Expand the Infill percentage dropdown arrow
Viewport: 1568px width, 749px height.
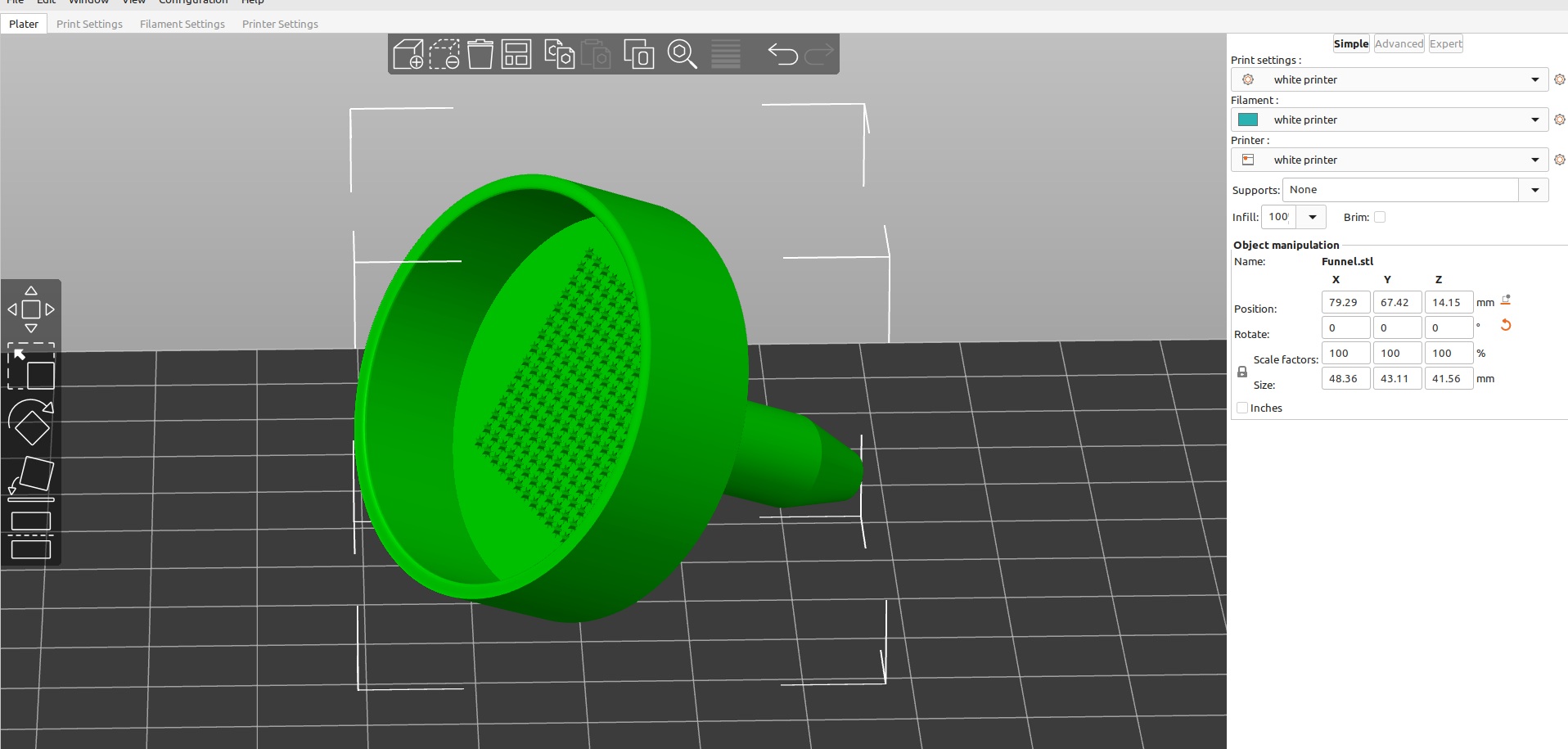pos(1312,217)
